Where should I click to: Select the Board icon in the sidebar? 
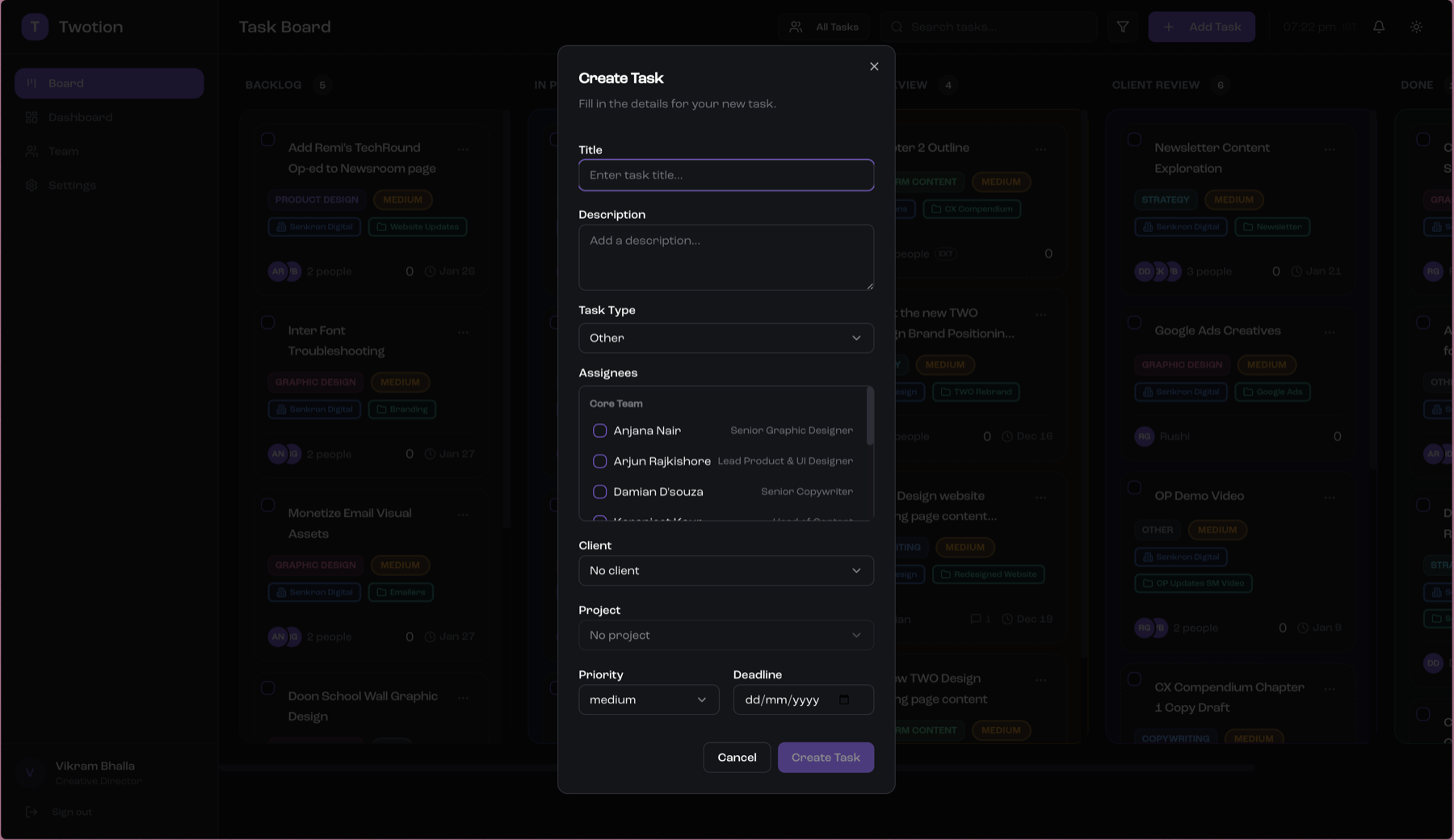[x=32, y=83]
